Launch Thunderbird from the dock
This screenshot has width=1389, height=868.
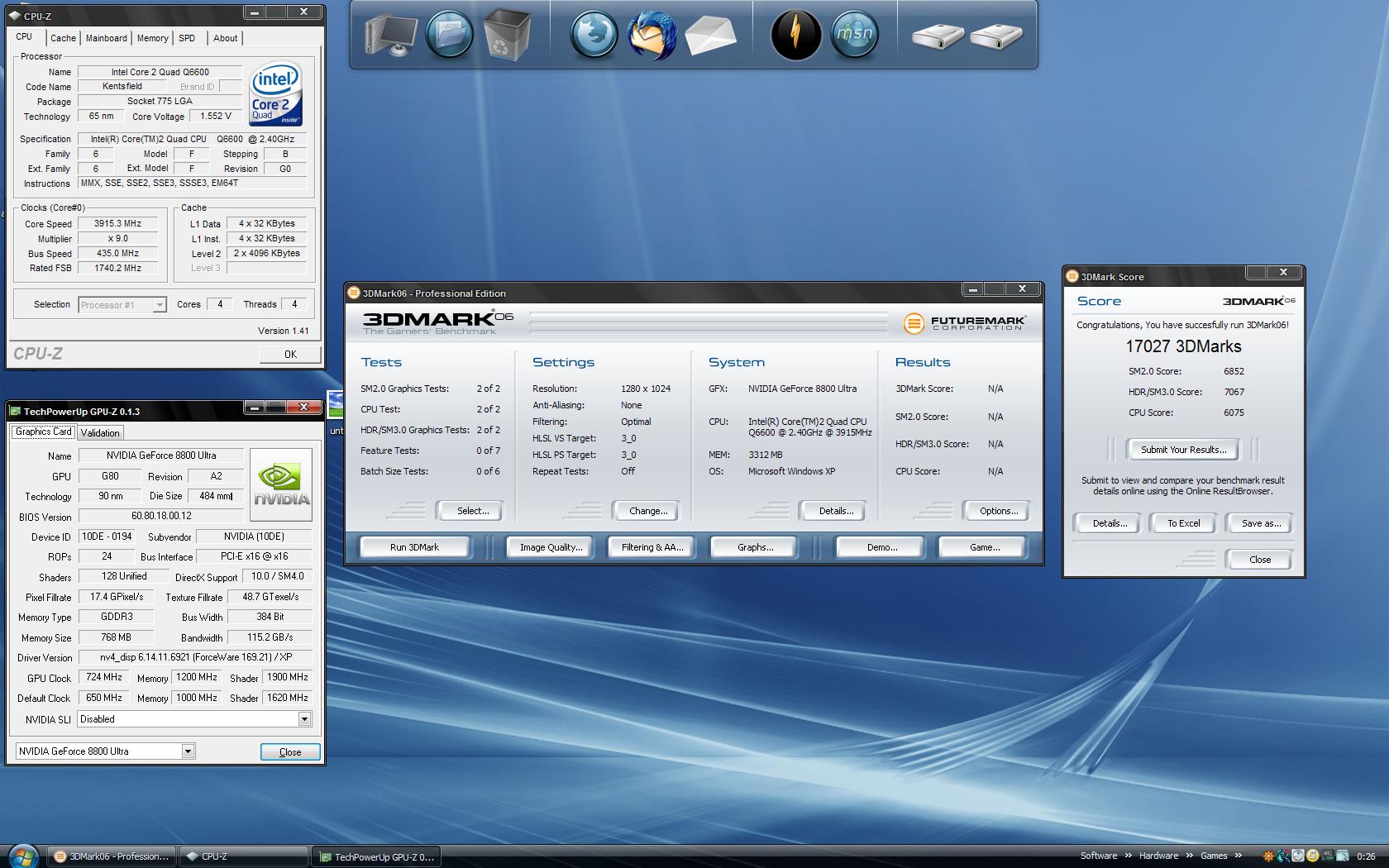coord(652,35)
